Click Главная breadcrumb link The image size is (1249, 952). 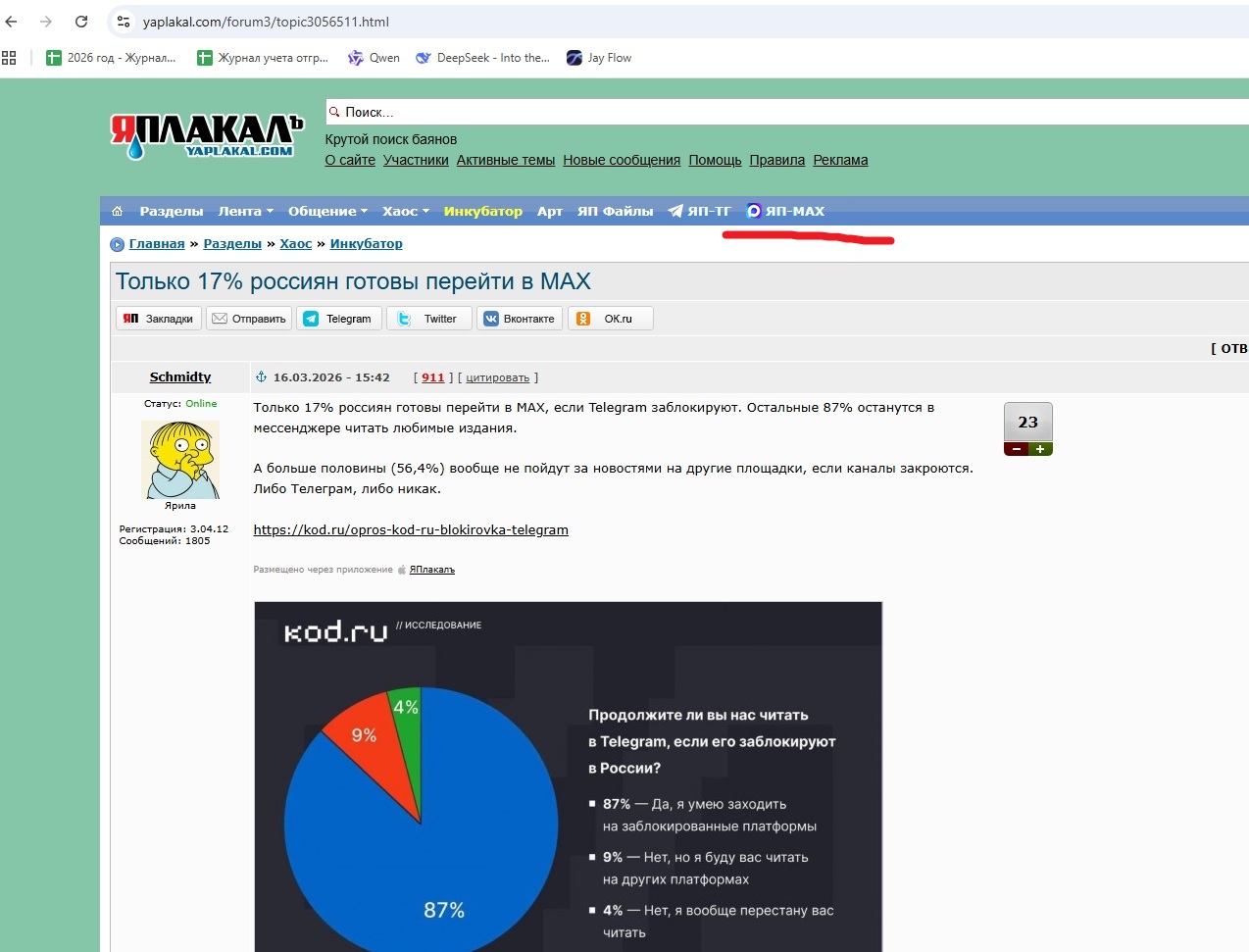[157, 244]
